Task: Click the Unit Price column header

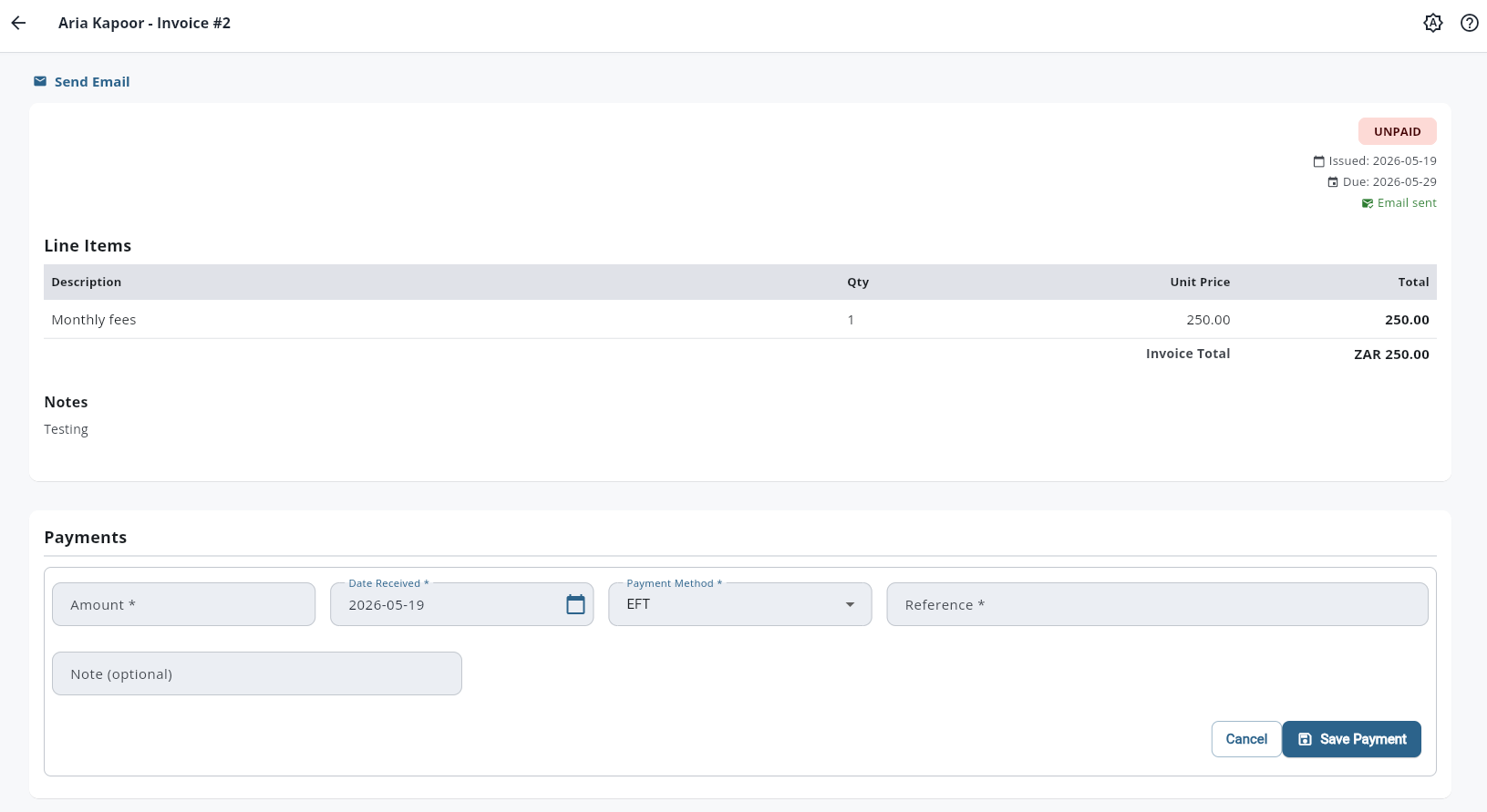Action: coord(1200,283)
